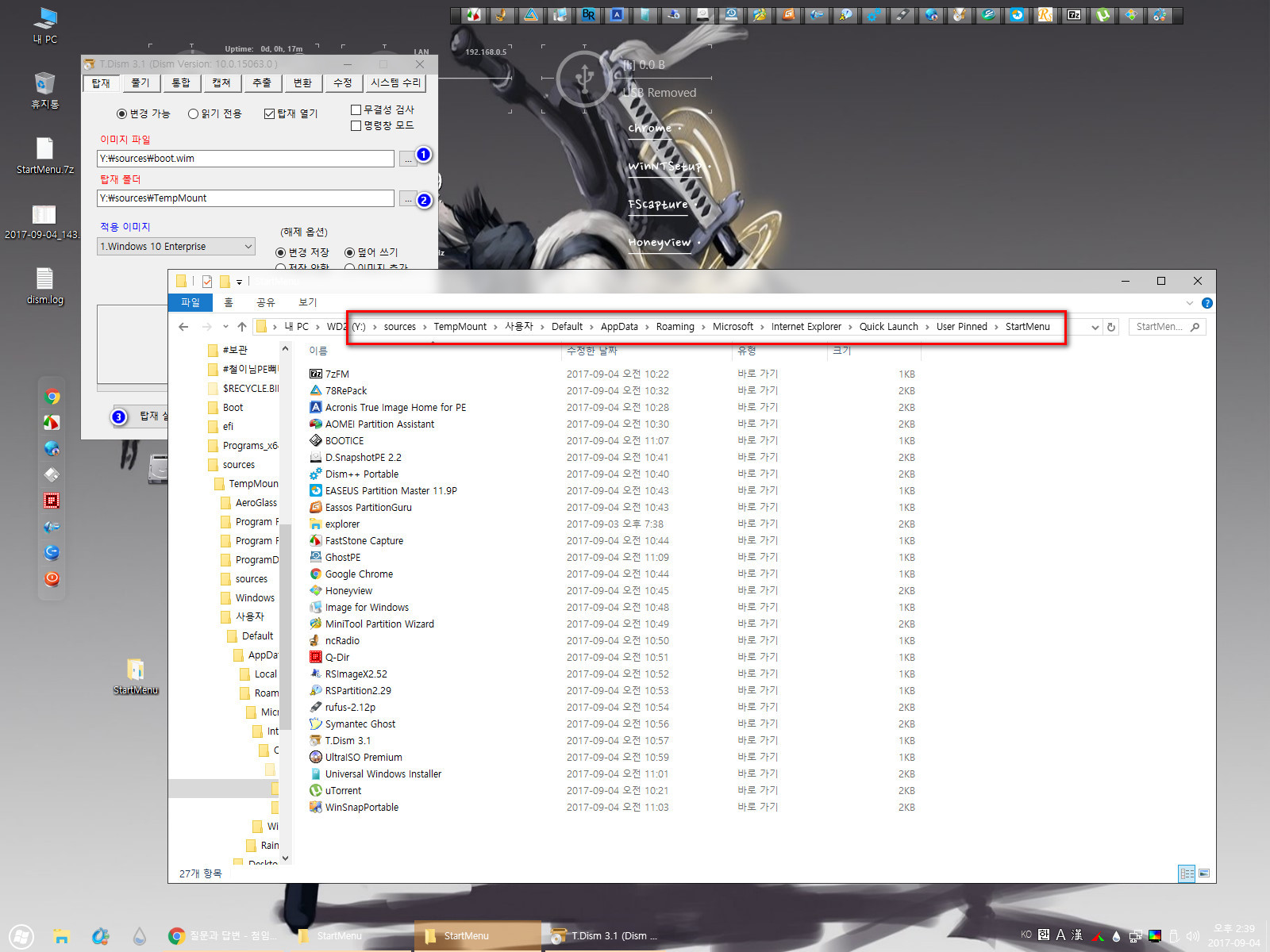Switch to 풀기 tab in T.Dism
This screenshot has height=952, width=1270.
point(140,83)
